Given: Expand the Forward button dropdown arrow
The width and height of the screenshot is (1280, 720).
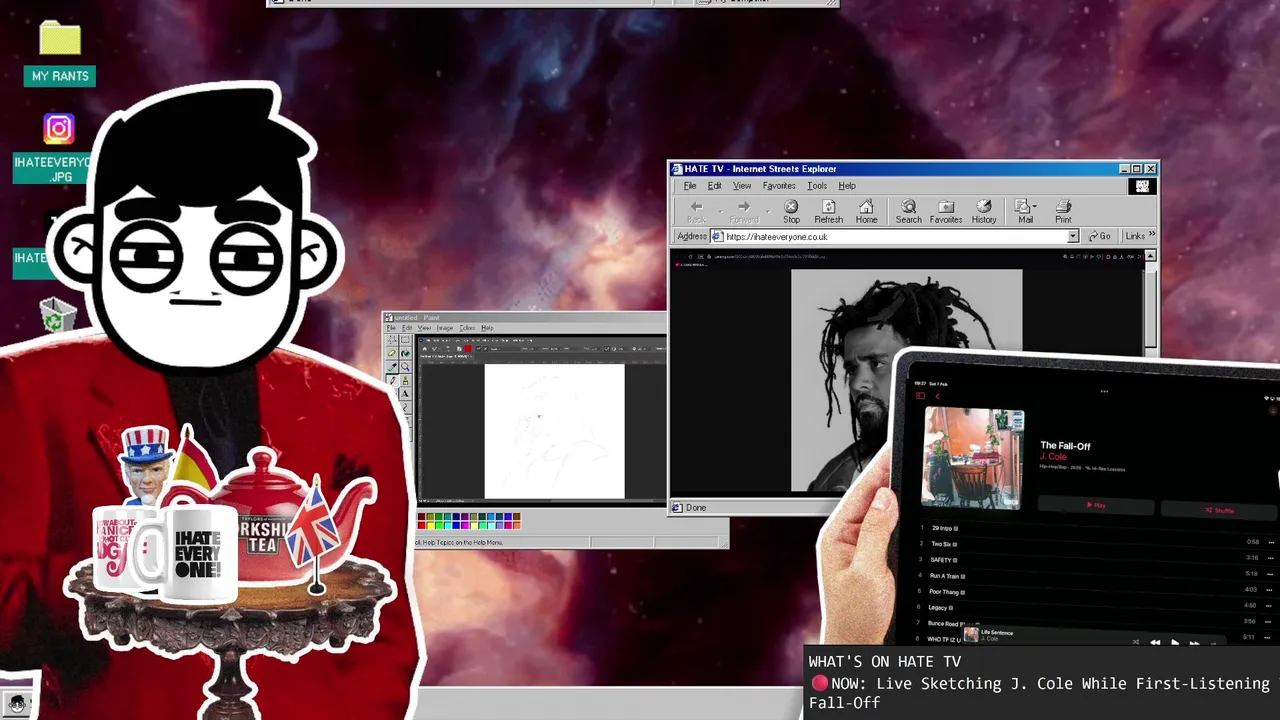Looking at the screenshot, I should pos(768,210).
